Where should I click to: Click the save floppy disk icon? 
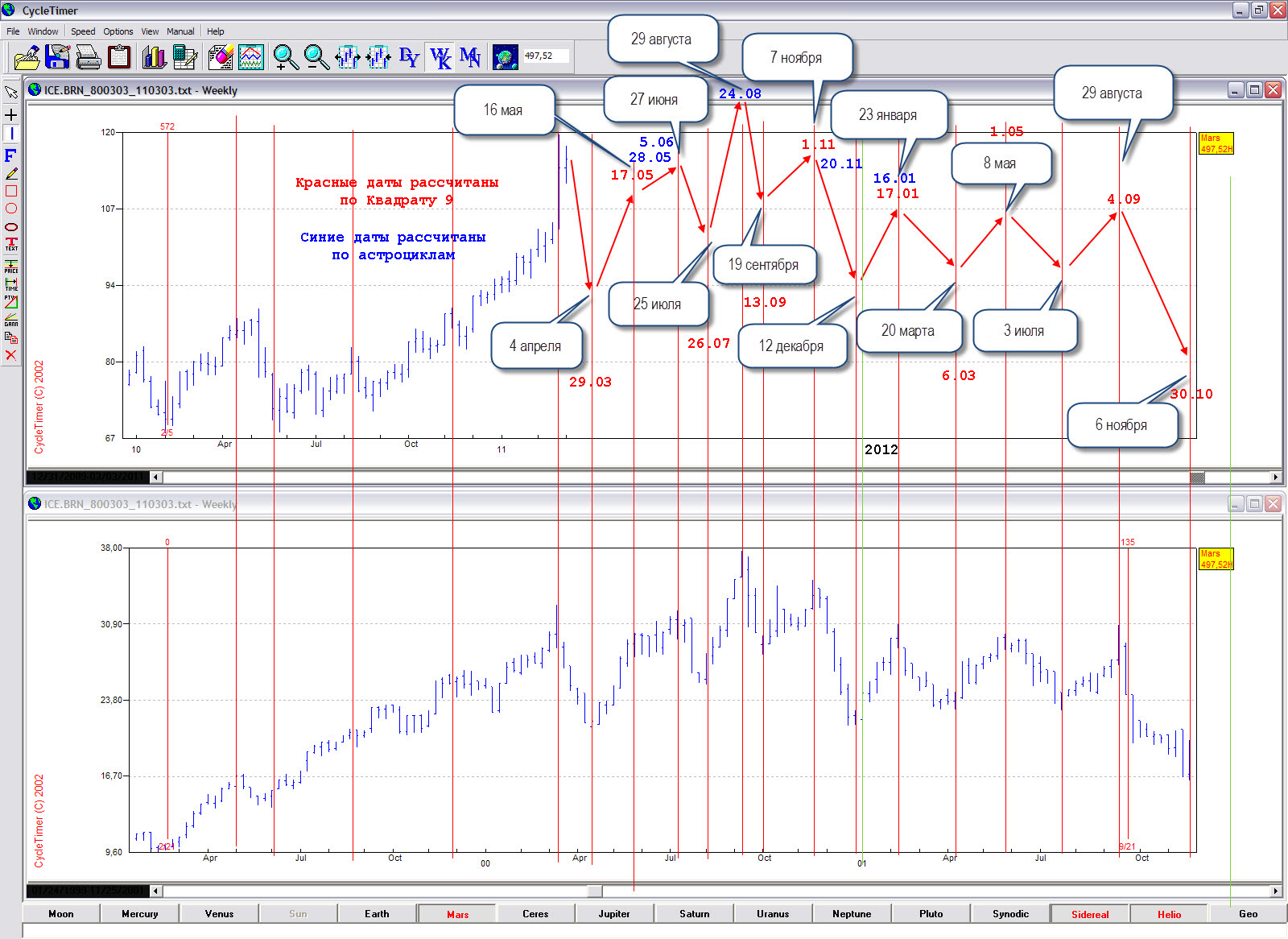(58, 57)
